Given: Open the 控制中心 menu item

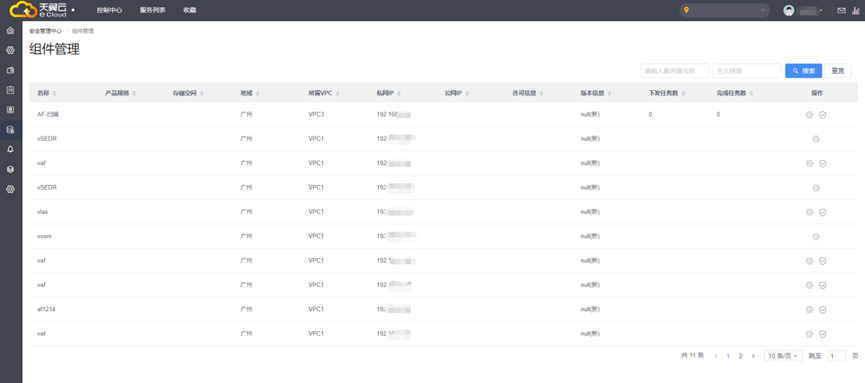Looking at the screenshot, I should click(x=109, y=10).
